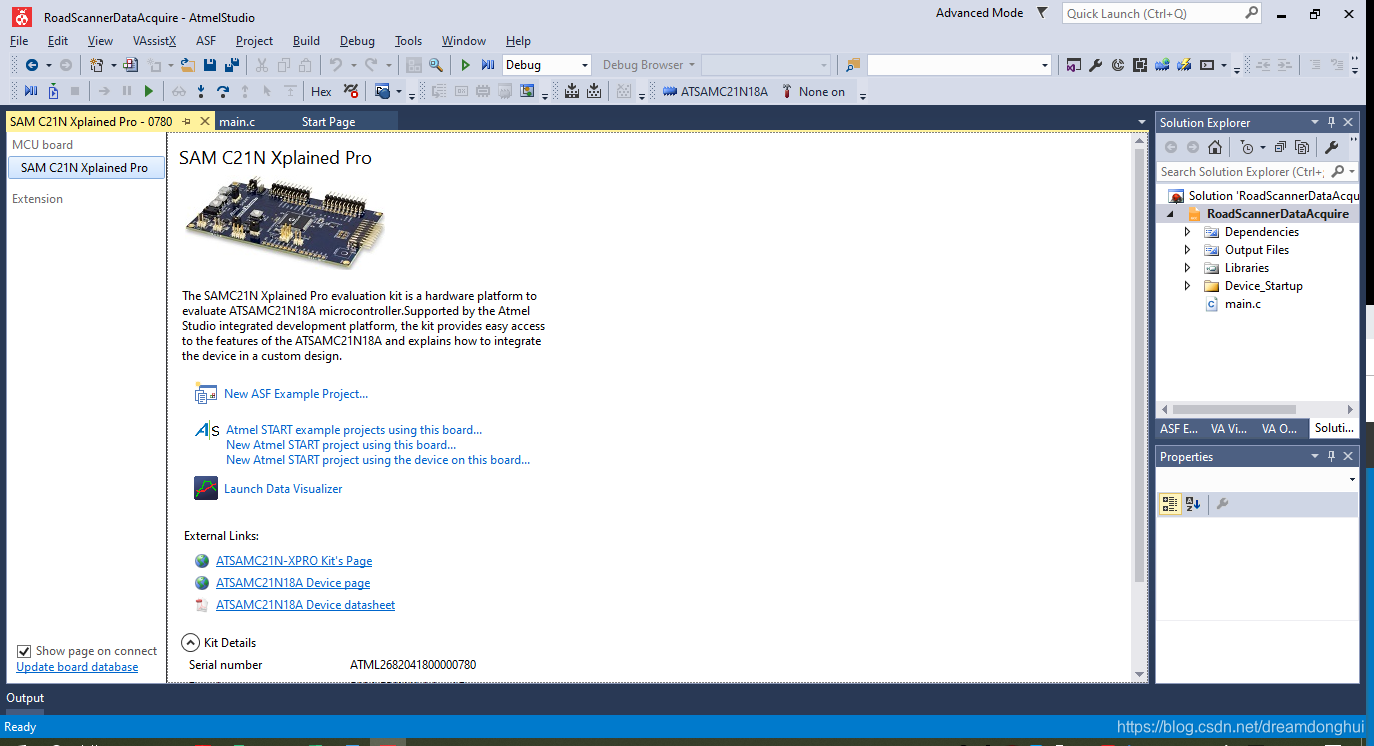Collapse the RoadScannerDataAcquire project node
1374x746 pixels.
pyautogui.click(x=1170, y=214)
